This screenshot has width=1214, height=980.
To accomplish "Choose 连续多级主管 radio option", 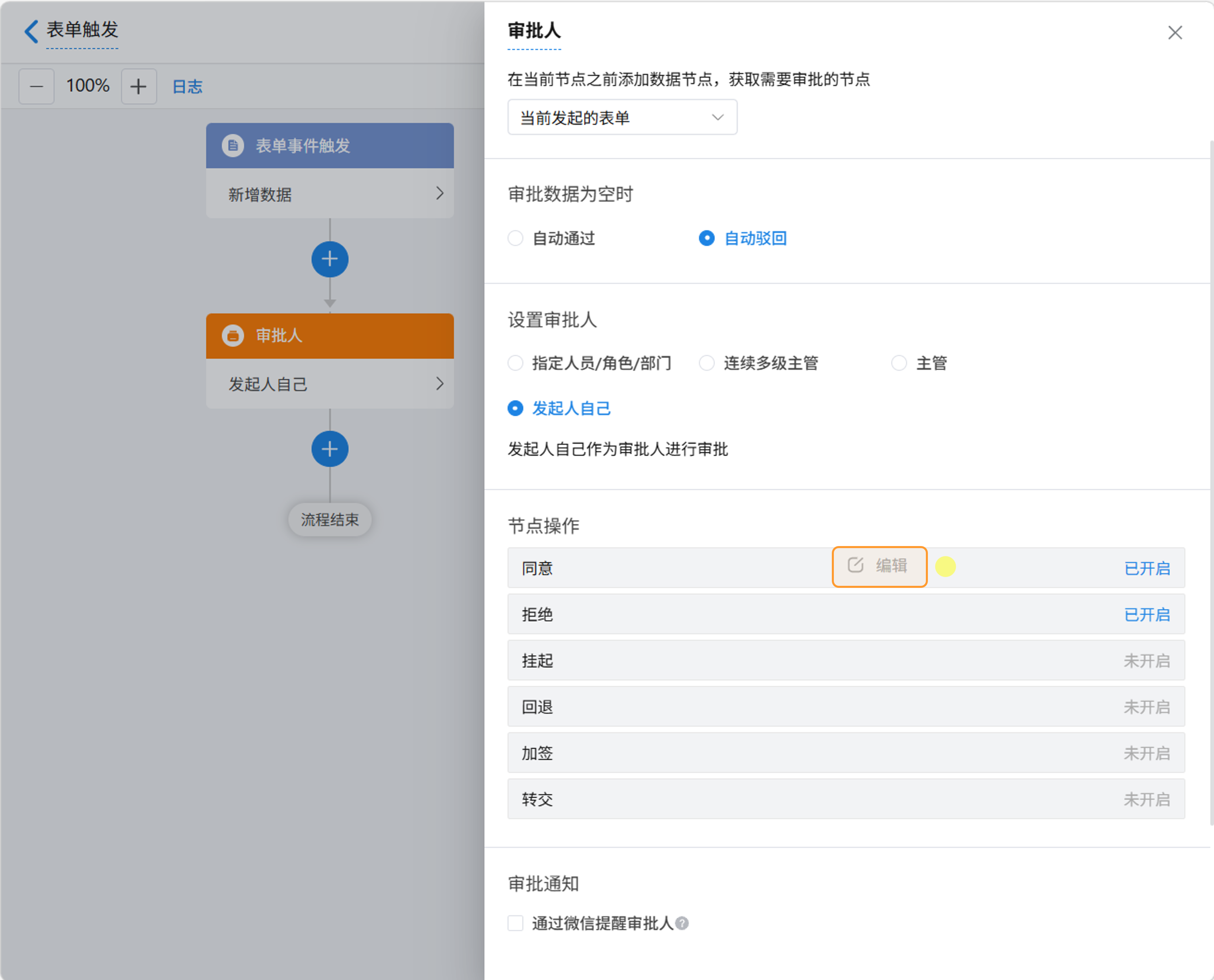I will point(707,363).
